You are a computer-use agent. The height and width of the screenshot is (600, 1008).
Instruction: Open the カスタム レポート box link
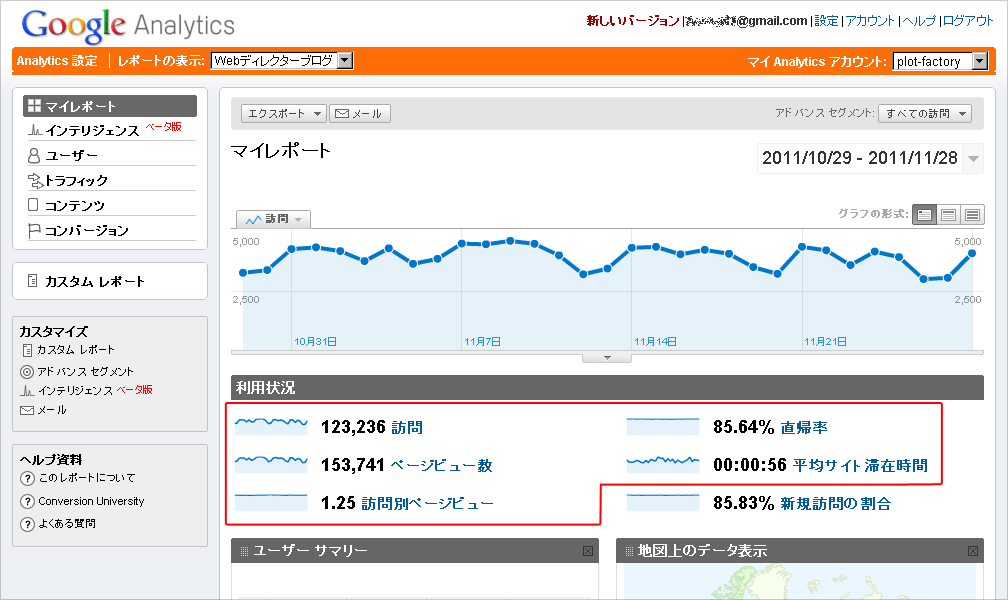94,281
